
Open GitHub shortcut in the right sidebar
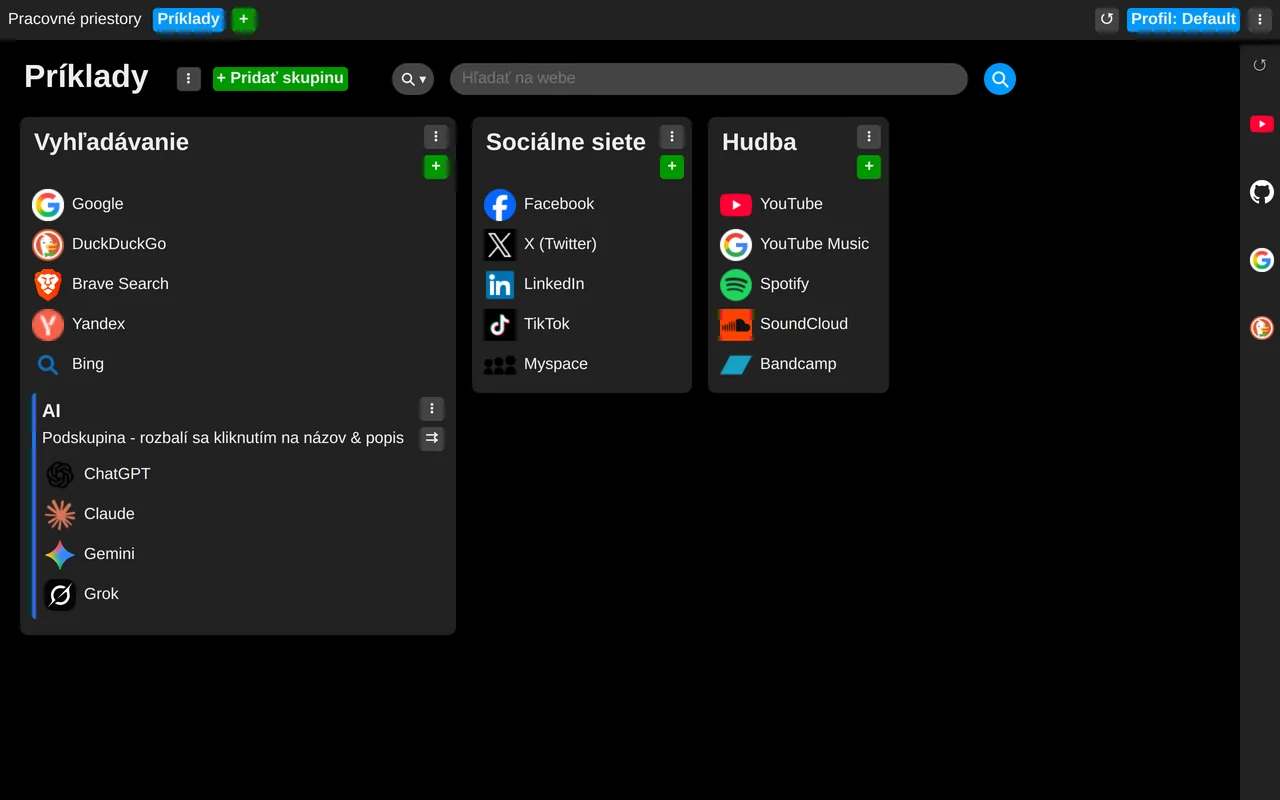1262,192
